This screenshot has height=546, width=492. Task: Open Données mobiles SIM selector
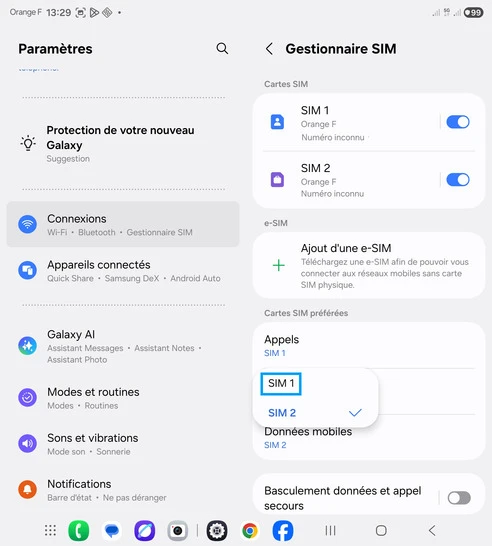369,438
